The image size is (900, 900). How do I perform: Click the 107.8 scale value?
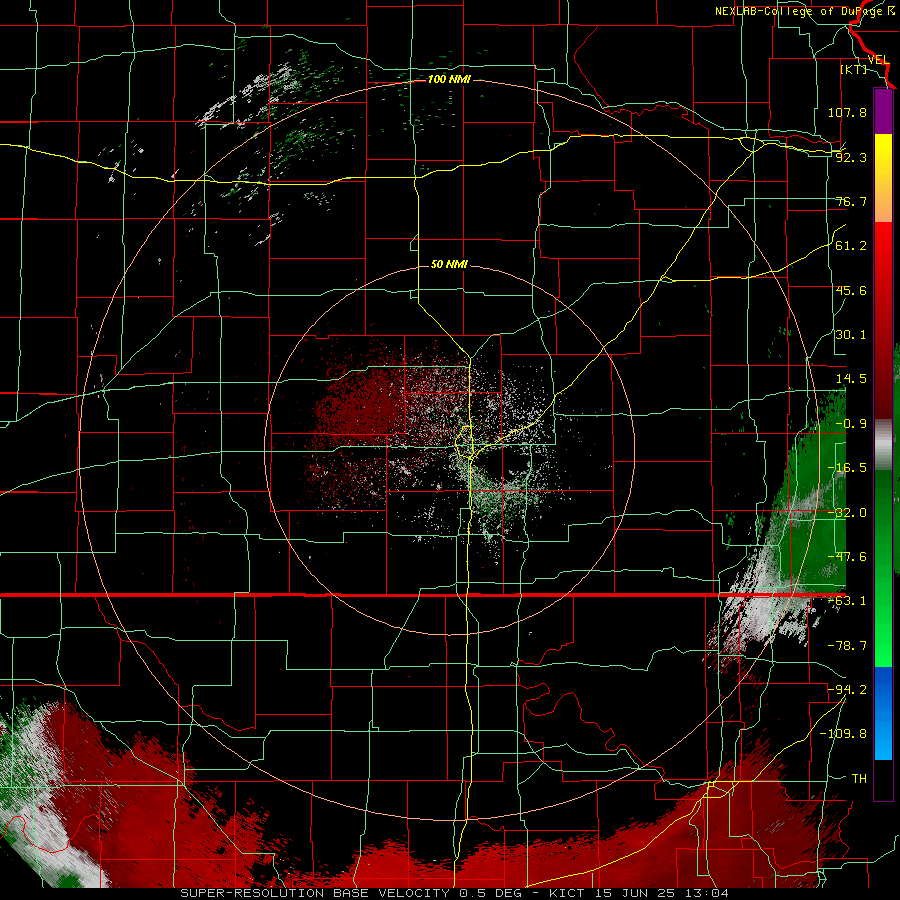[847, 112]
